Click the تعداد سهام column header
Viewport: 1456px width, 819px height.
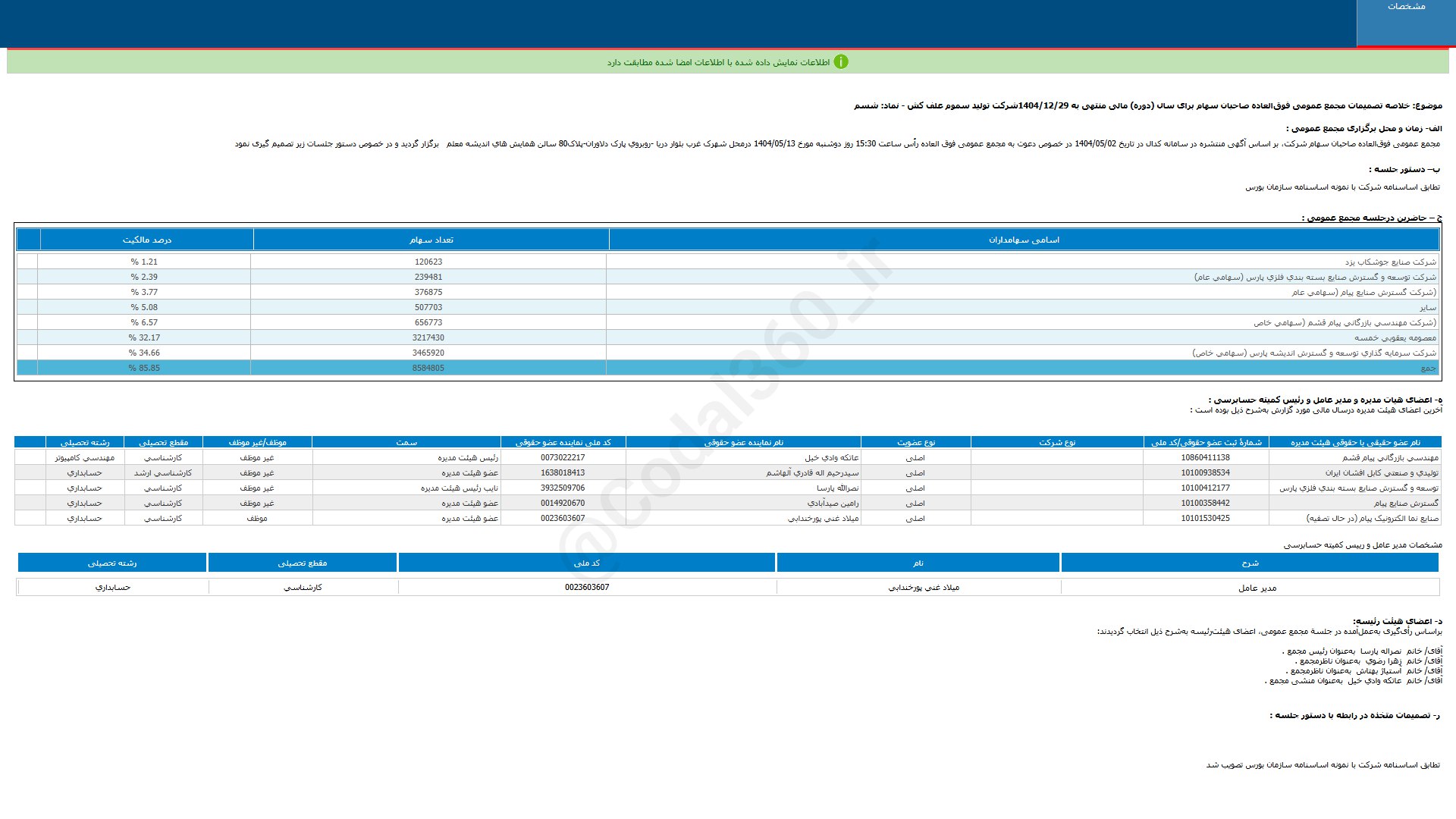coord(431,240)
